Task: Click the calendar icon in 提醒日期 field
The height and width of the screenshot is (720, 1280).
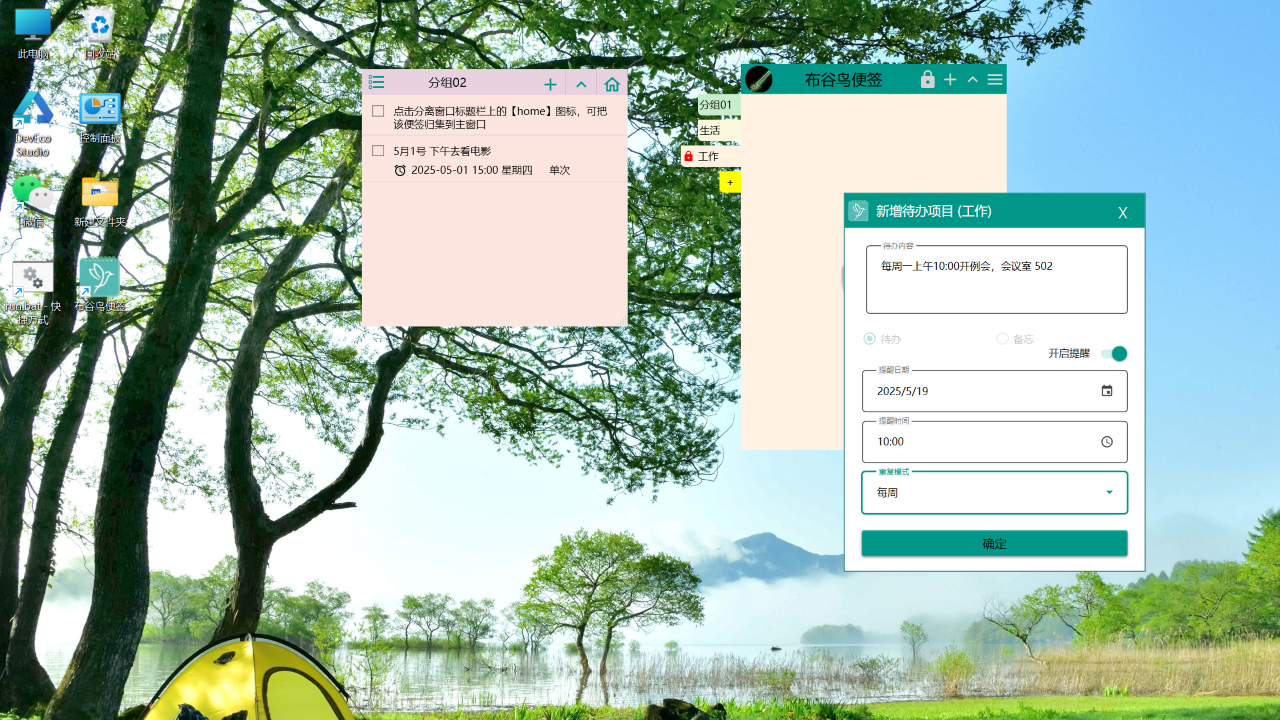Action: click(x=1106, y=391)
